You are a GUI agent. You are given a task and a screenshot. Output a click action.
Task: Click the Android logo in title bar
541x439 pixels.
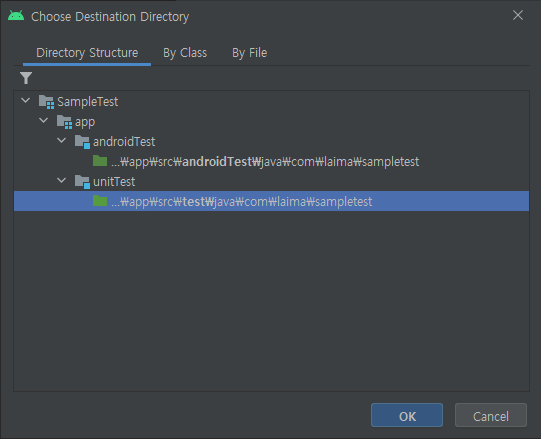[16, 16]
